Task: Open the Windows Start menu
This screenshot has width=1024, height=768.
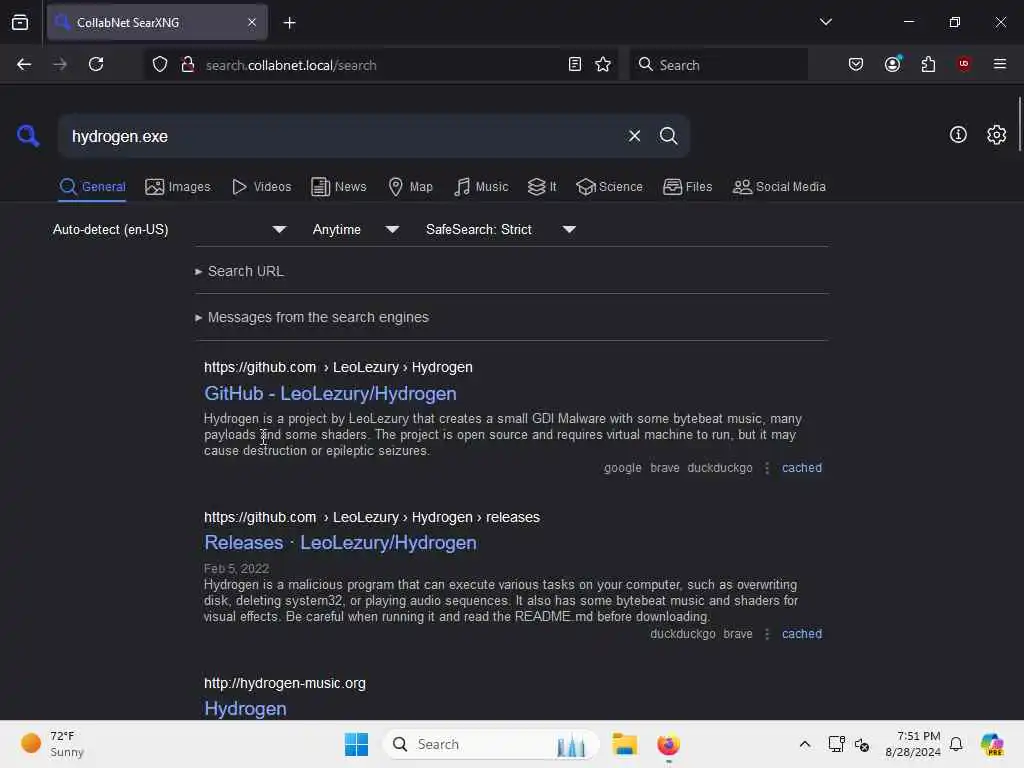Action: point(357,744)
